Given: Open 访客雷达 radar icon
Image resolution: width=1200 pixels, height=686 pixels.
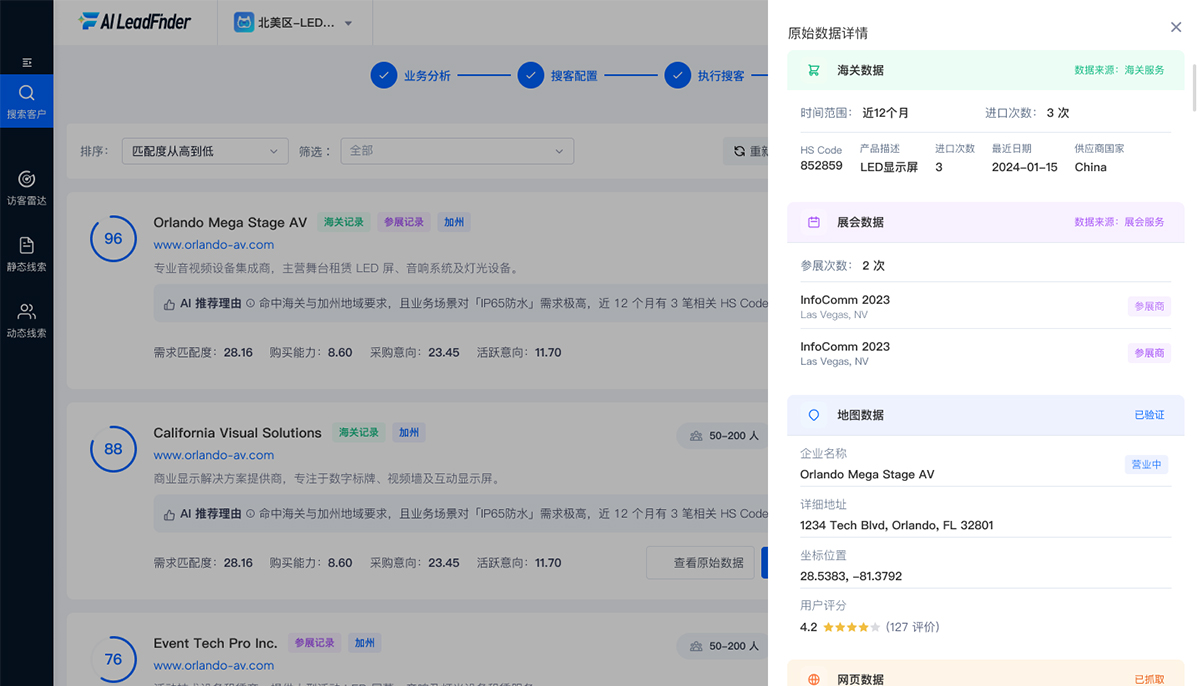Looking at the screenshot, I should point(27,187).
